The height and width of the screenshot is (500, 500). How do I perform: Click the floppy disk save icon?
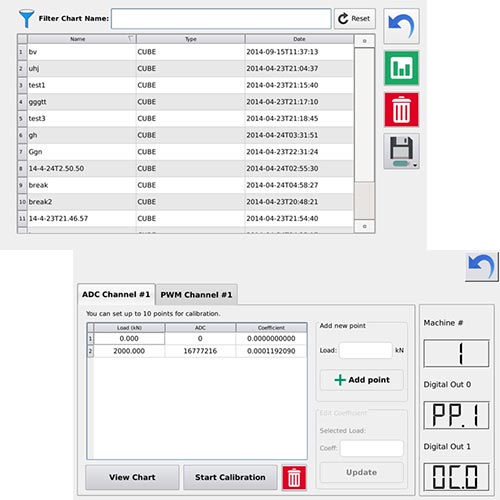coord(401,151)
